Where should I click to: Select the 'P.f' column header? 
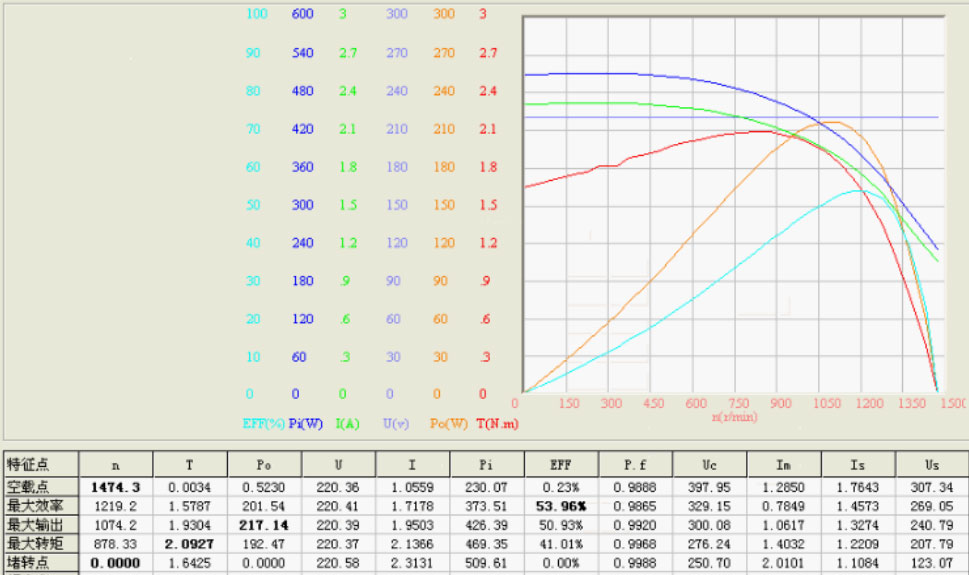pos(635,464)
